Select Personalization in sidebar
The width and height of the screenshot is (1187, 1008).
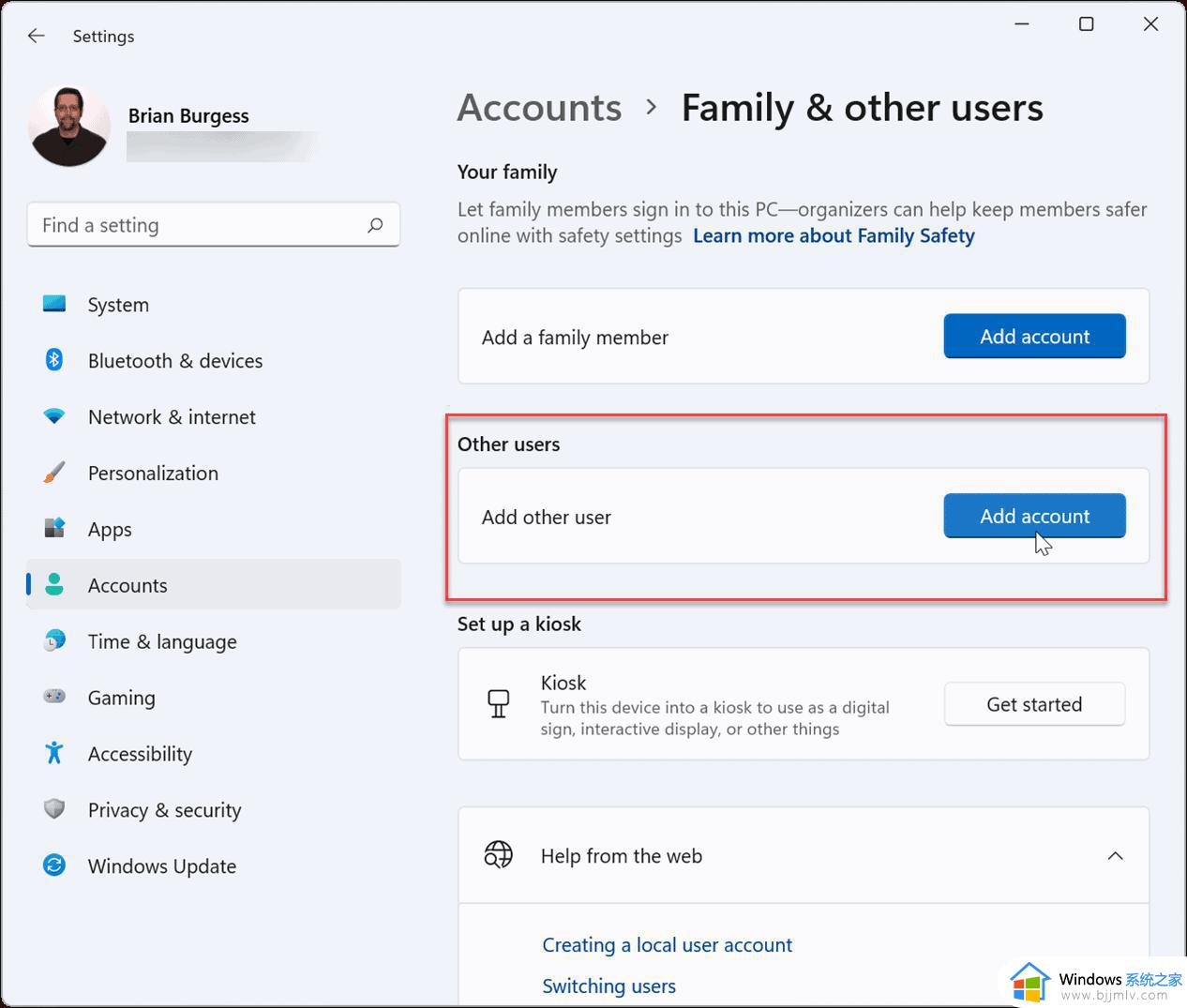(x=214, y=474)
